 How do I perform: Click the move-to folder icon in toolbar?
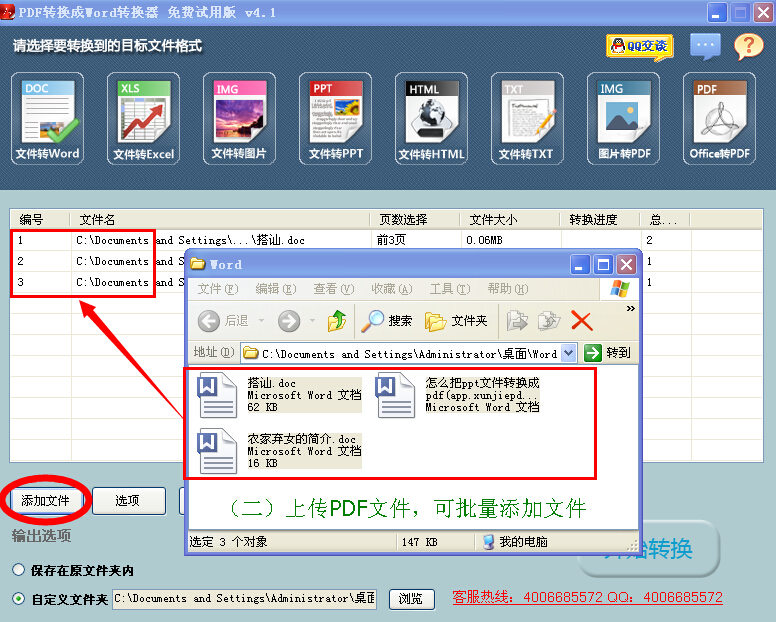click(x=518, y=321)
